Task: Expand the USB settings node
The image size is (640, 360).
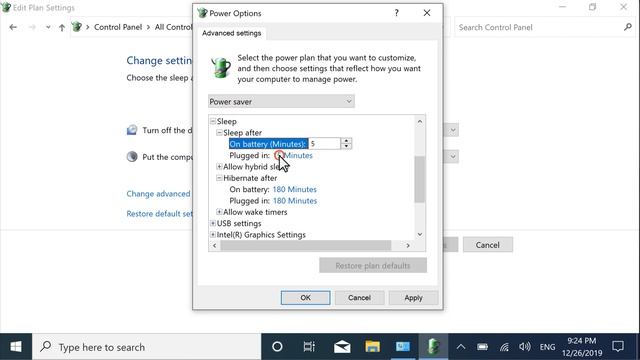Action: (213, 223)
